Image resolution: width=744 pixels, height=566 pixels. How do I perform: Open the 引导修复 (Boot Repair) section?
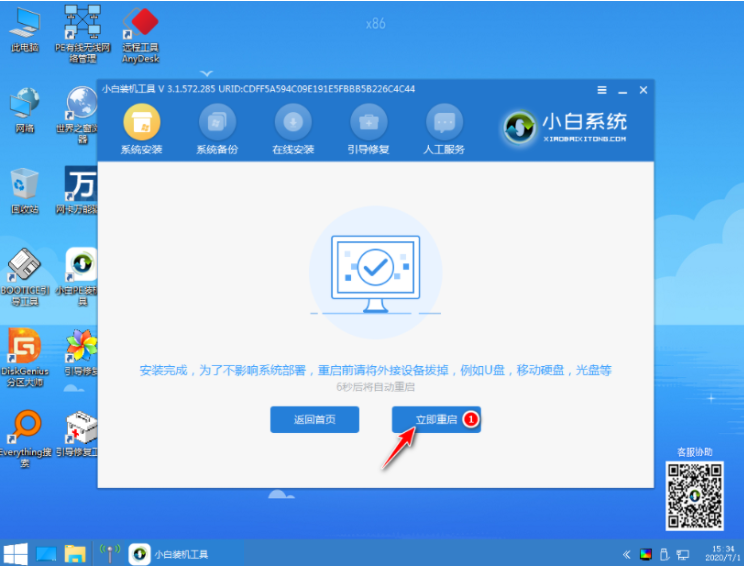tap(369, 124)
